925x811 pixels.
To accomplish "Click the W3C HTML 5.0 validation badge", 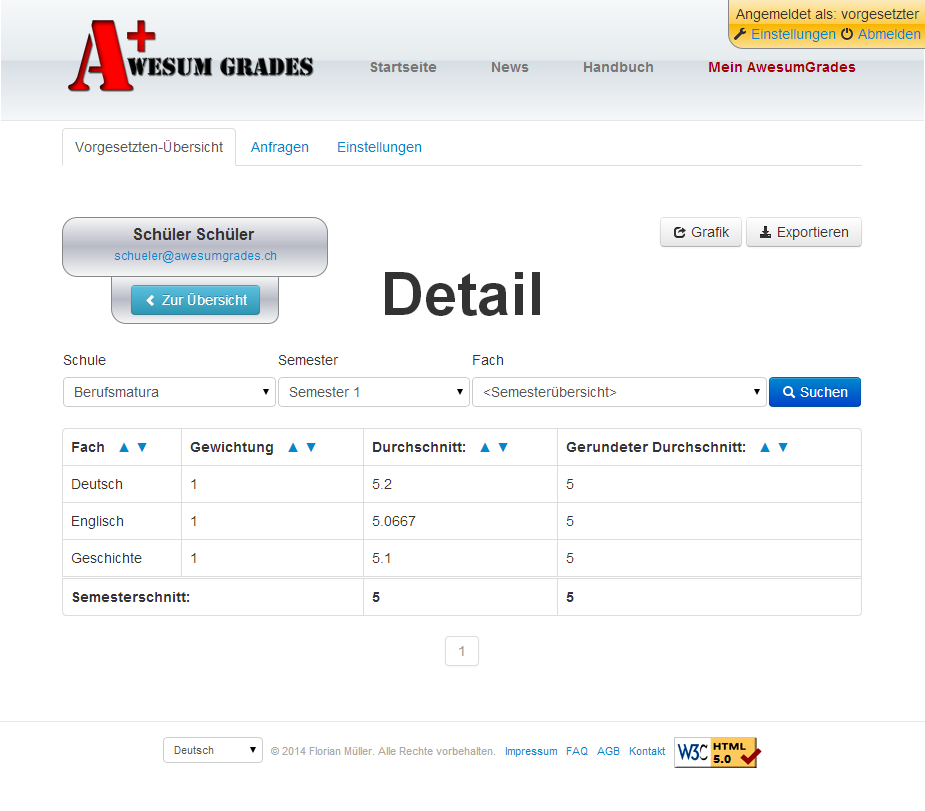I will pos(718,752).
